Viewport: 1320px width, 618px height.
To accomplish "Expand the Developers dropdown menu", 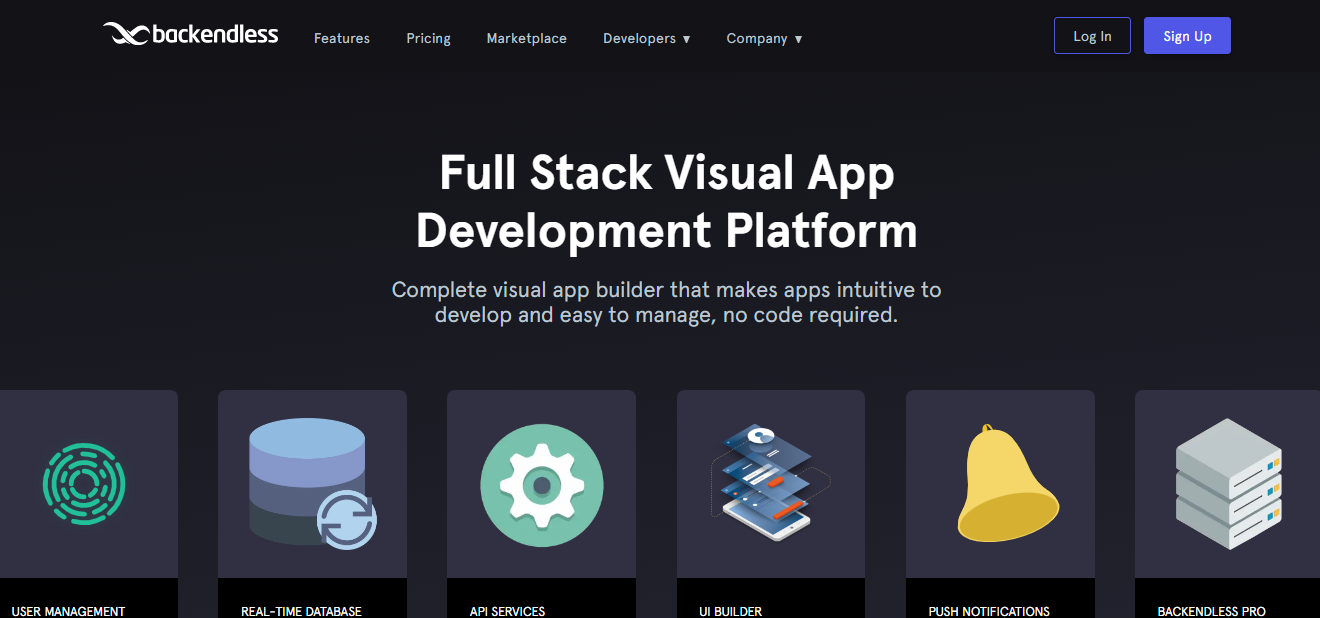I will (x=647, y=38).
